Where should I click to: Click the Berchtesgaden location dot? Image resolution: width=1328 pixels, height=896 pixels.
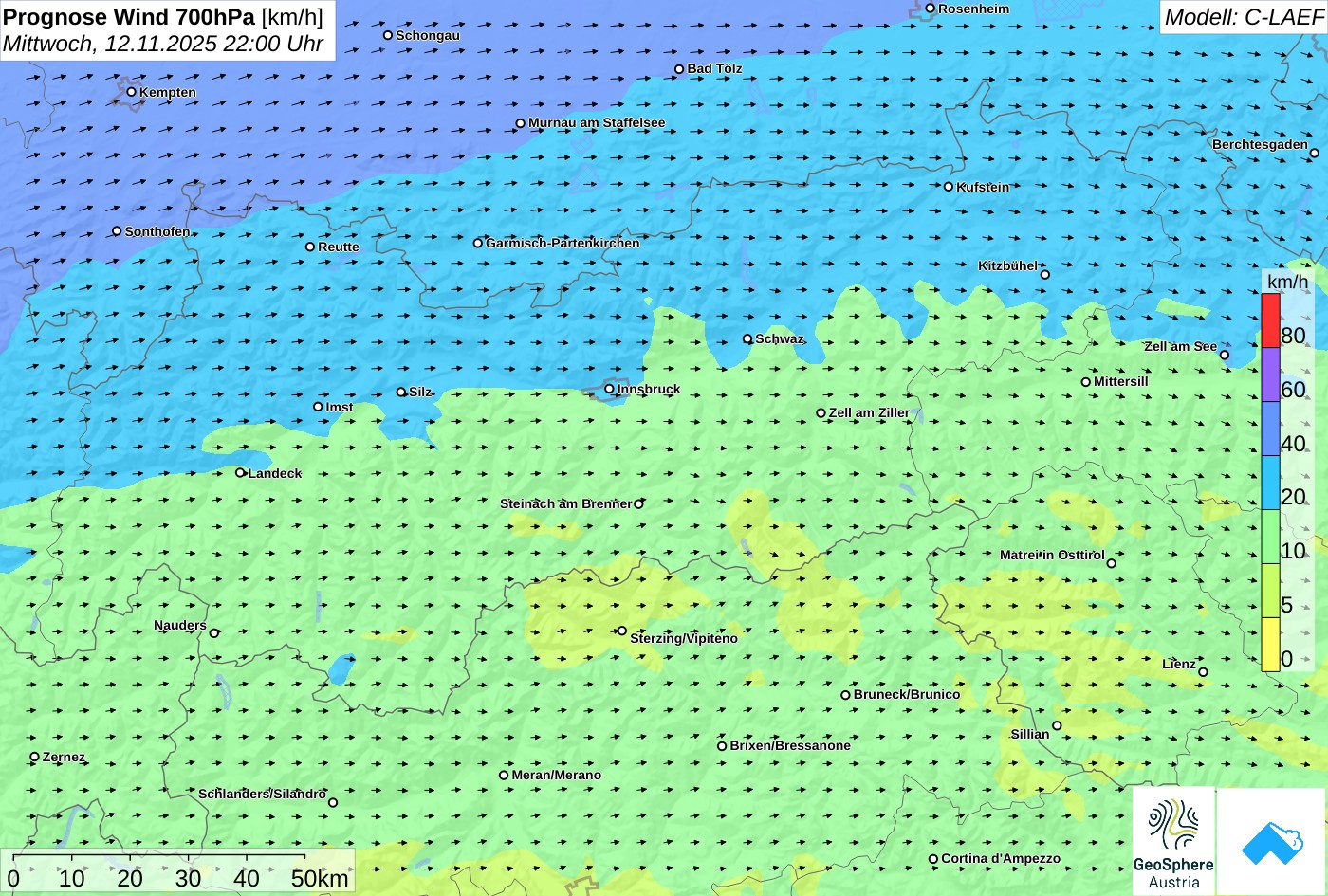1314,153
